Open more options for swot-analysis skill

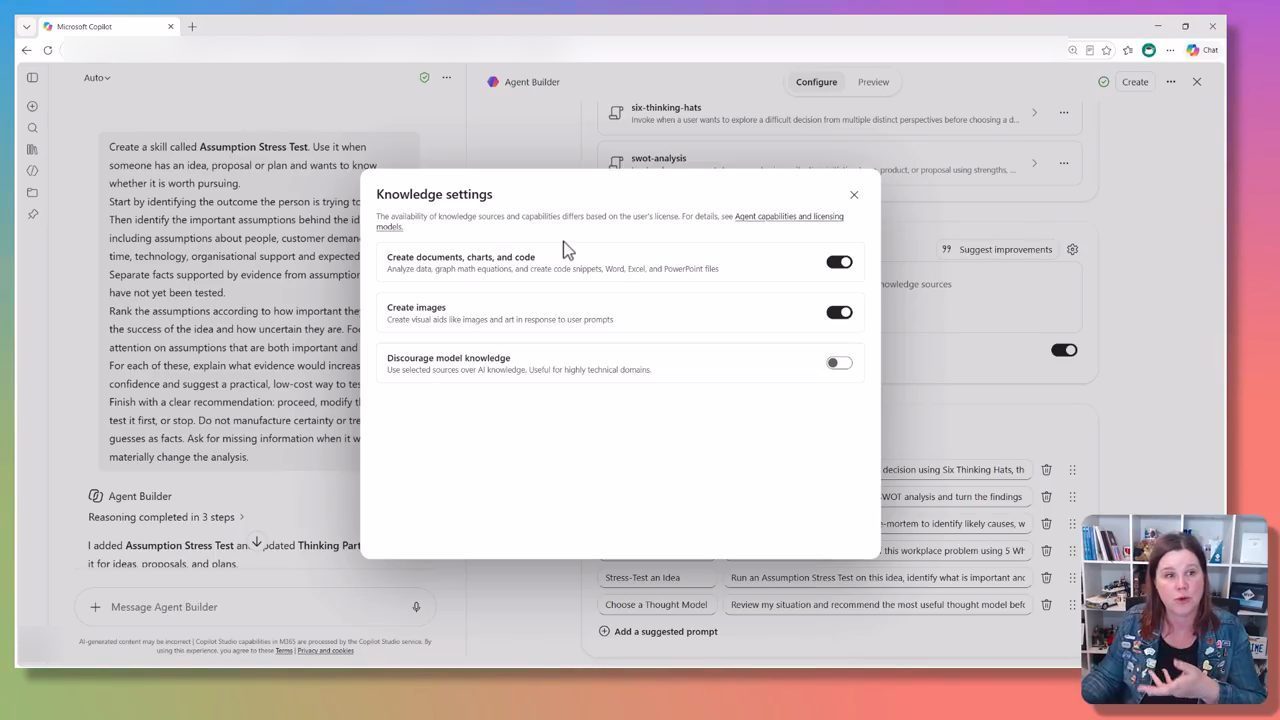pos(1064,163)
